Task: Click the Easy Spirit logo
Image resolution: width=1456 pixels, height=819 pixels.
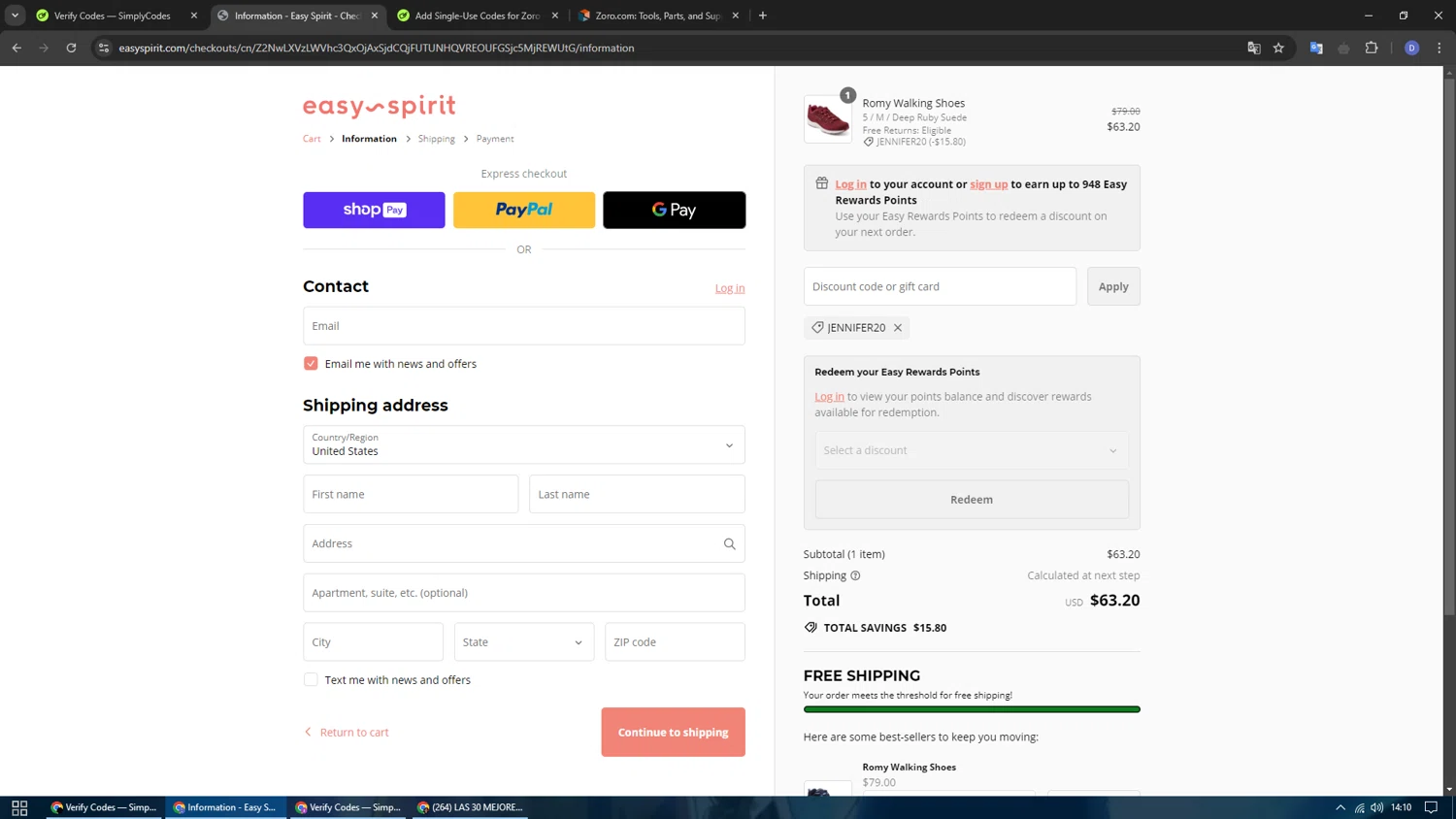Action: [379, 106]
